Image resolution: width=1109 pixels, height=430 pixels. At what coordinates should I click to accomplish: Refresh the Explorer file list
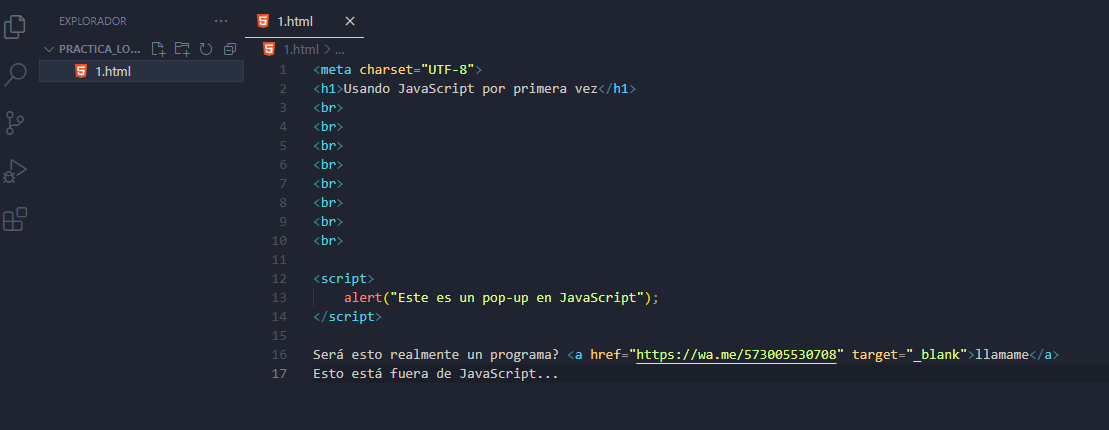(x=206, y=49)
